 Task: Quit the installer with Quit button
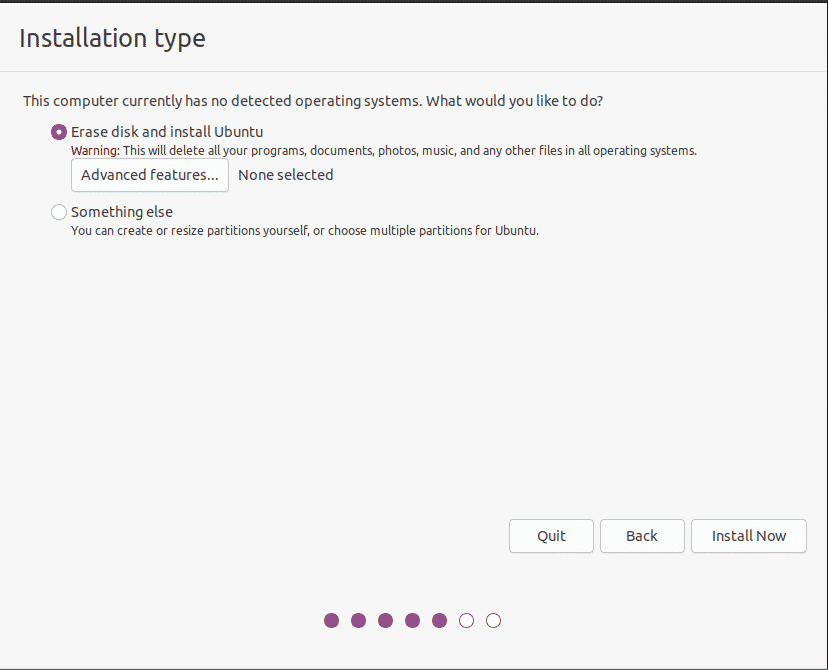coord(551,536)
